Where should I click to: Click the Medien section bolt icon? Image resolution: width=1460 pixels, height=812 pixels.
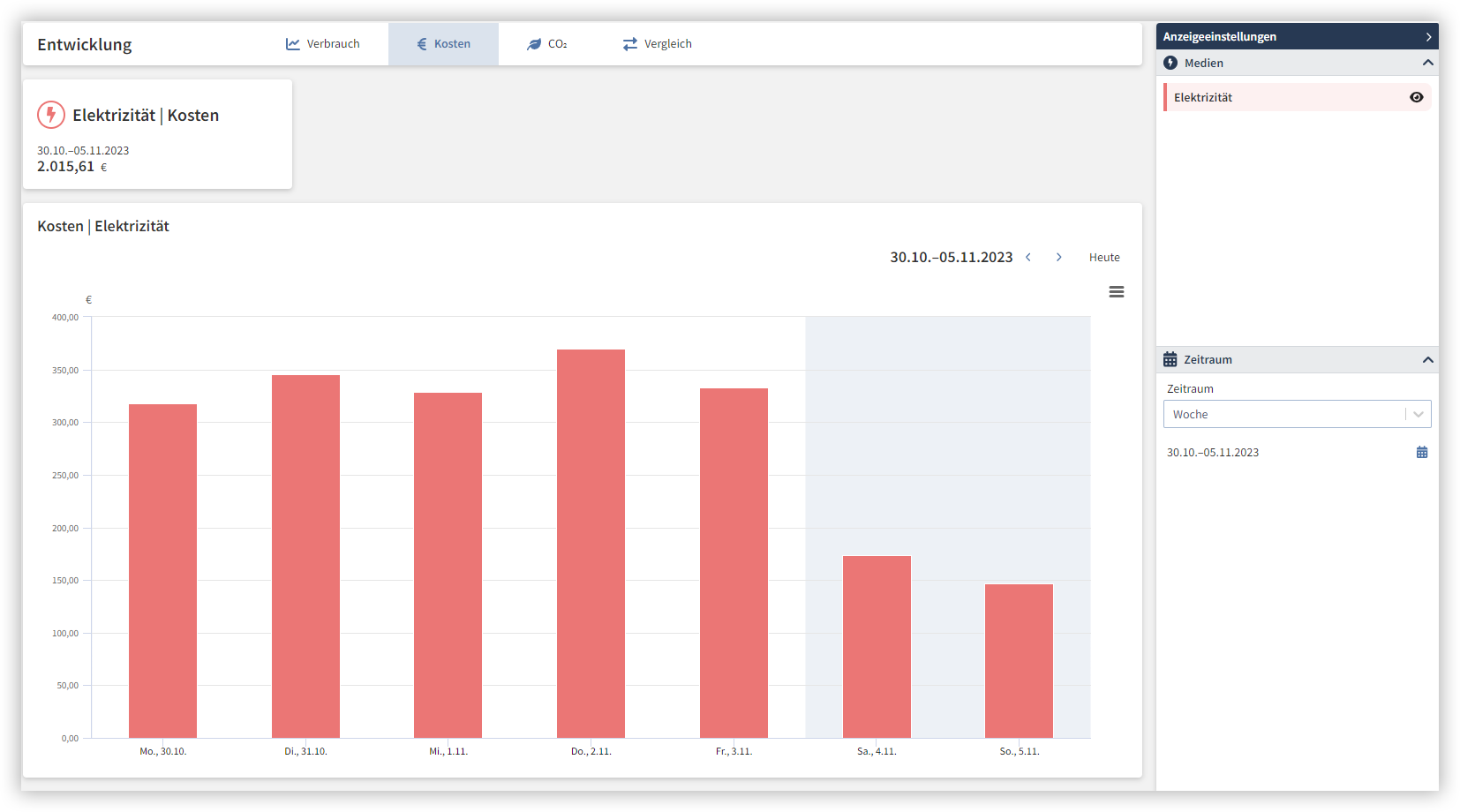click(1170, 64)
